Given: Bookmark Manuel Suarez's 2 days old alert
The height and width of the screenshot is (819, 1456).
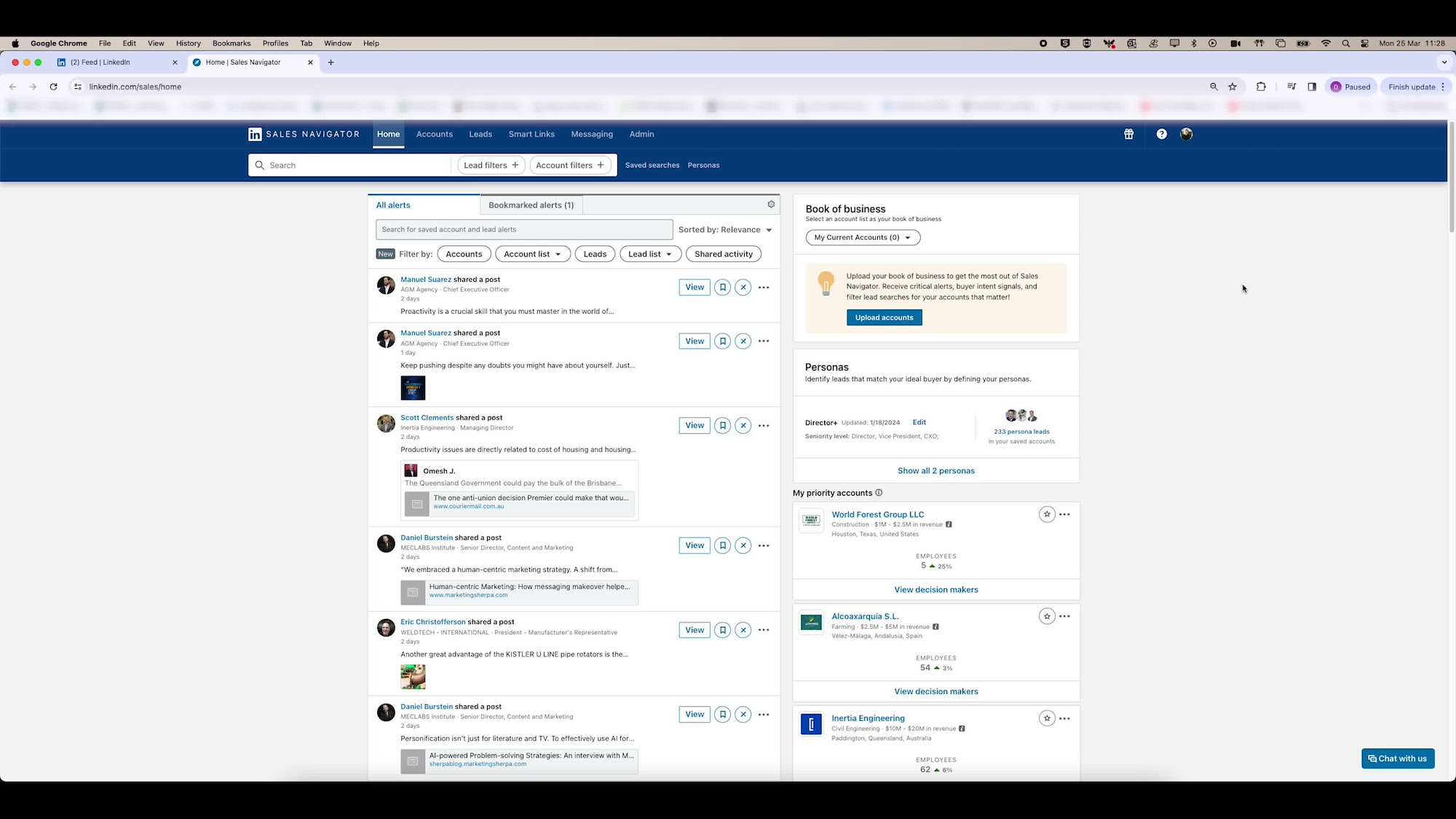Looking at the screenshot, I should pos(722,288).
